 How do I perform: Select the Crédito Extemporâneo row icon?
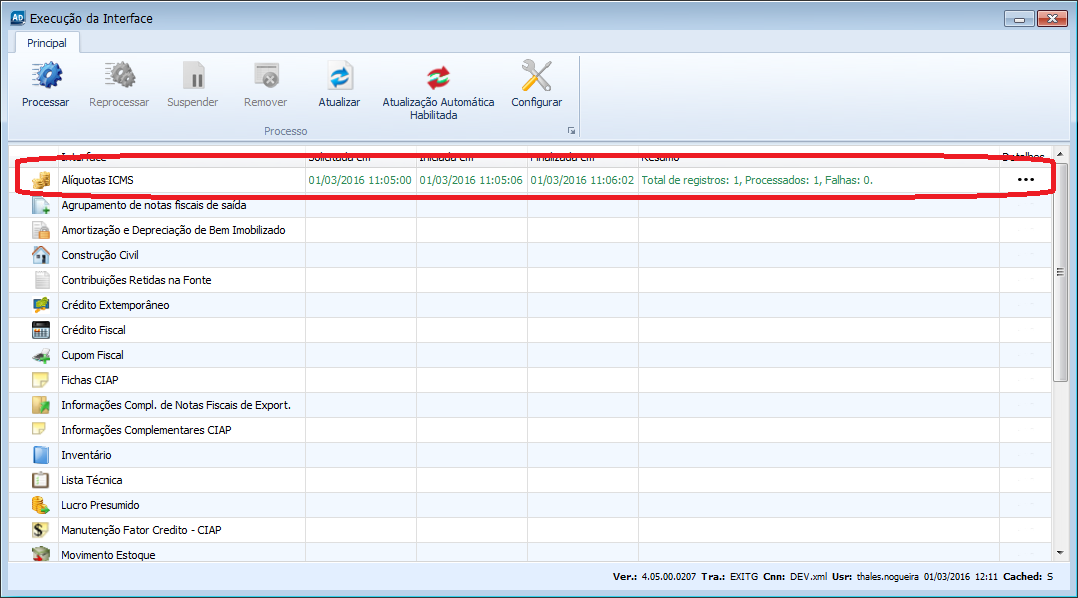(41, 305)
